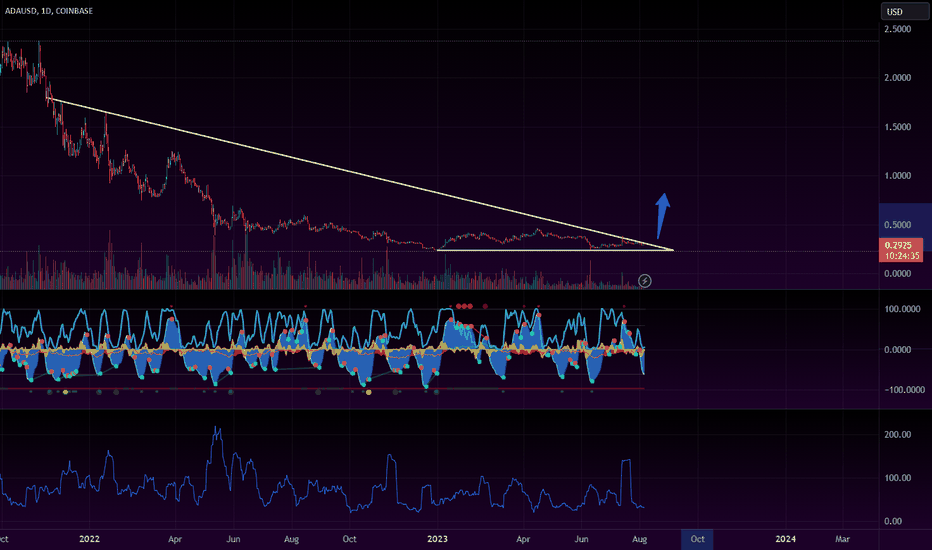
Task: Select the horizontal yellow support line
Action: [555, 250]
